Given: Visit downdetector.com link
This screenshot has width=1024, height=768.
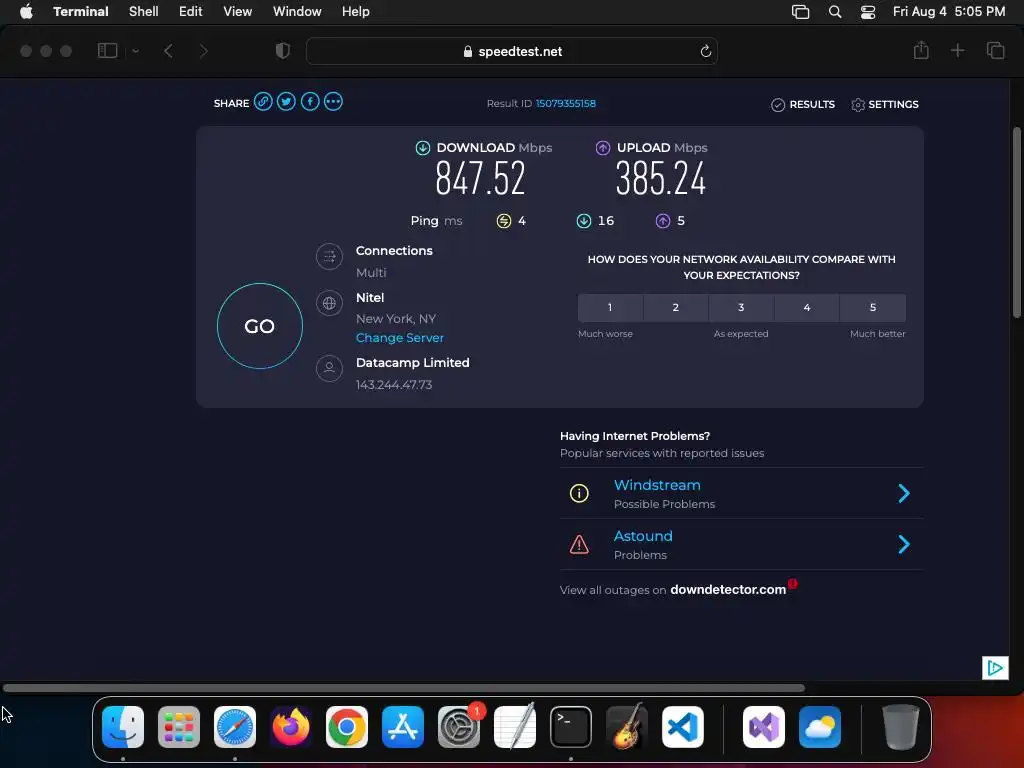Looking at the screenshot, I should click(x=728, y=589).
